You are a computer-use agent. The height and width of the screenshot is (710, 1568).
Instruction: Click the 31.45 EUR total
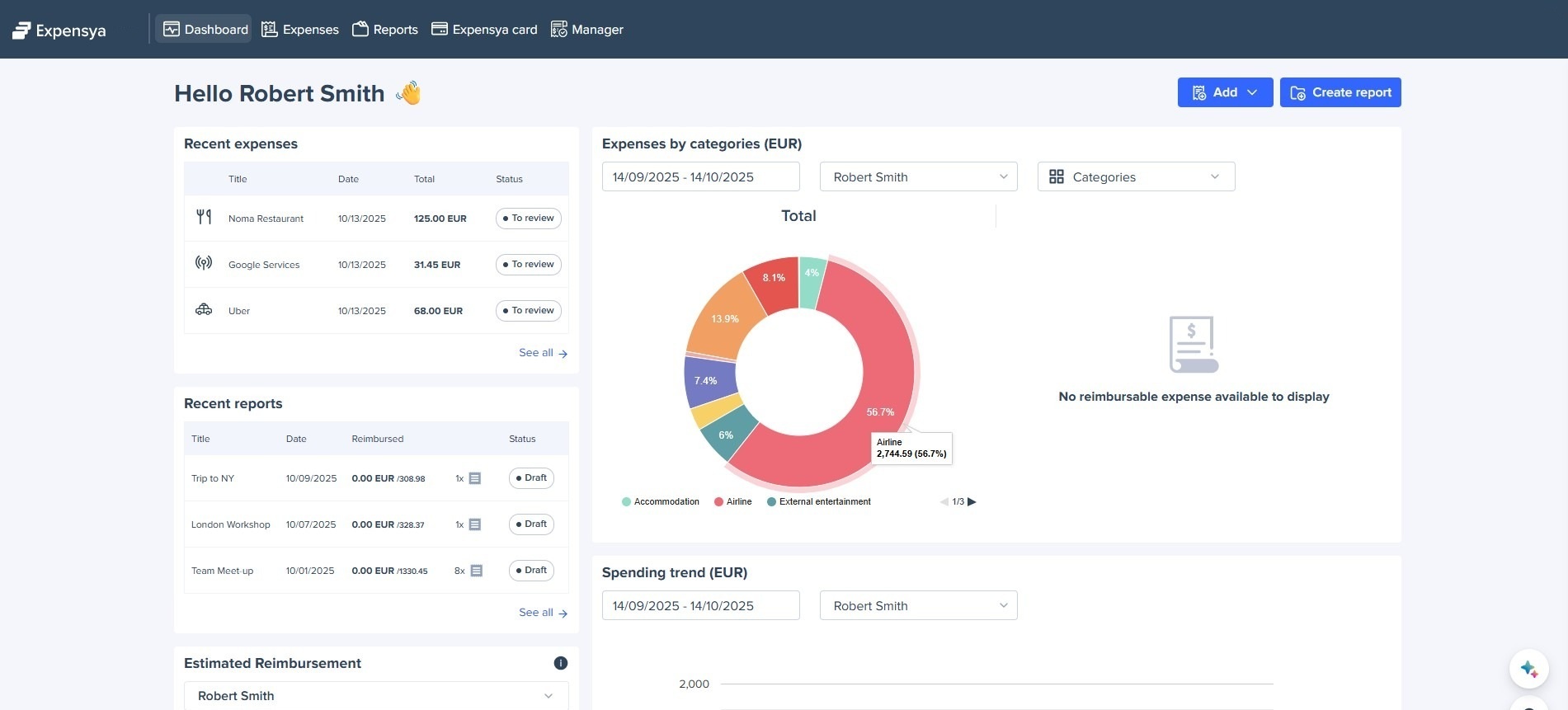coord(437,265)
